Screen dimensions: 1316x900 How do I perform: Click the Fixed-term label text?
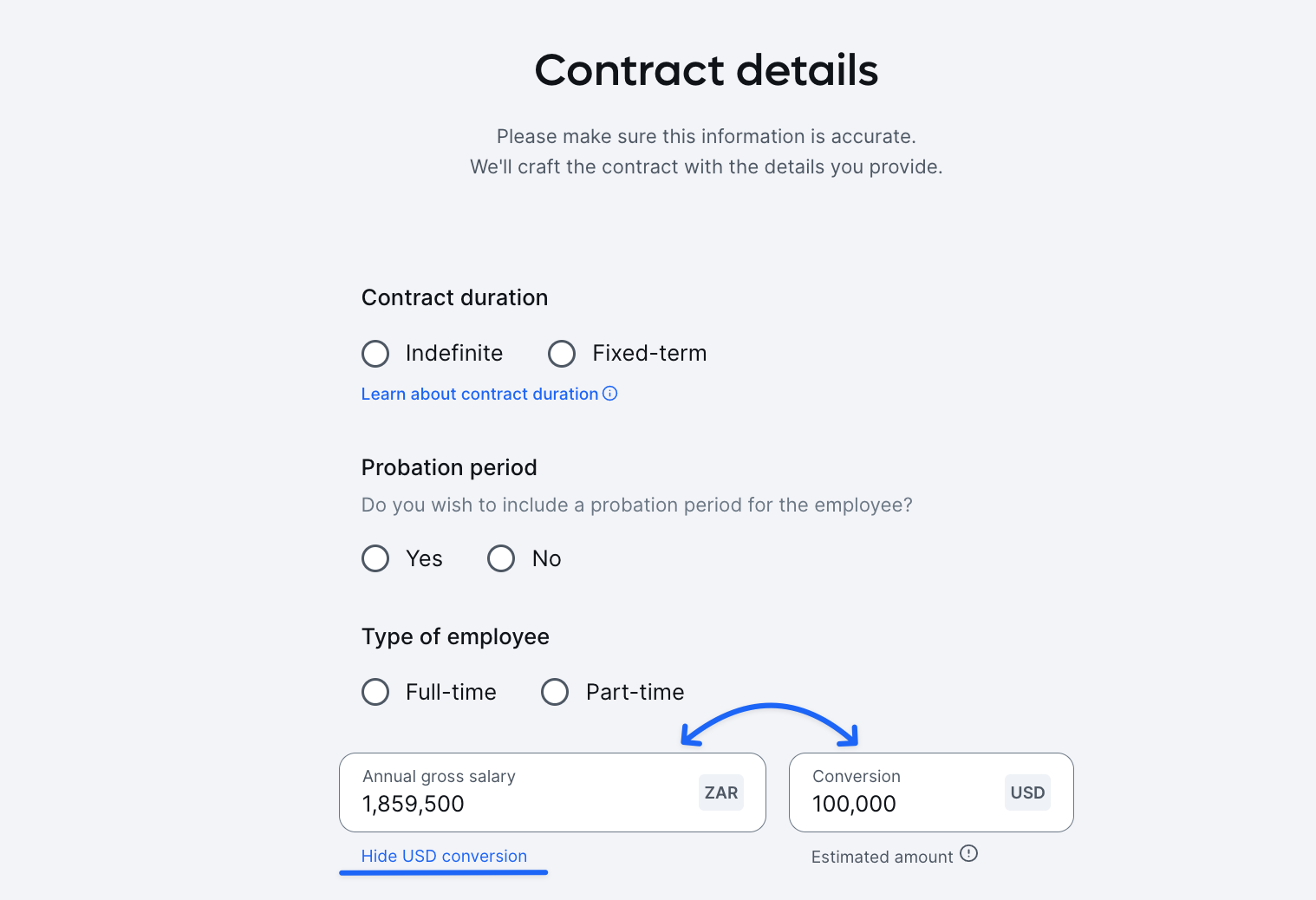pos(649,353)
